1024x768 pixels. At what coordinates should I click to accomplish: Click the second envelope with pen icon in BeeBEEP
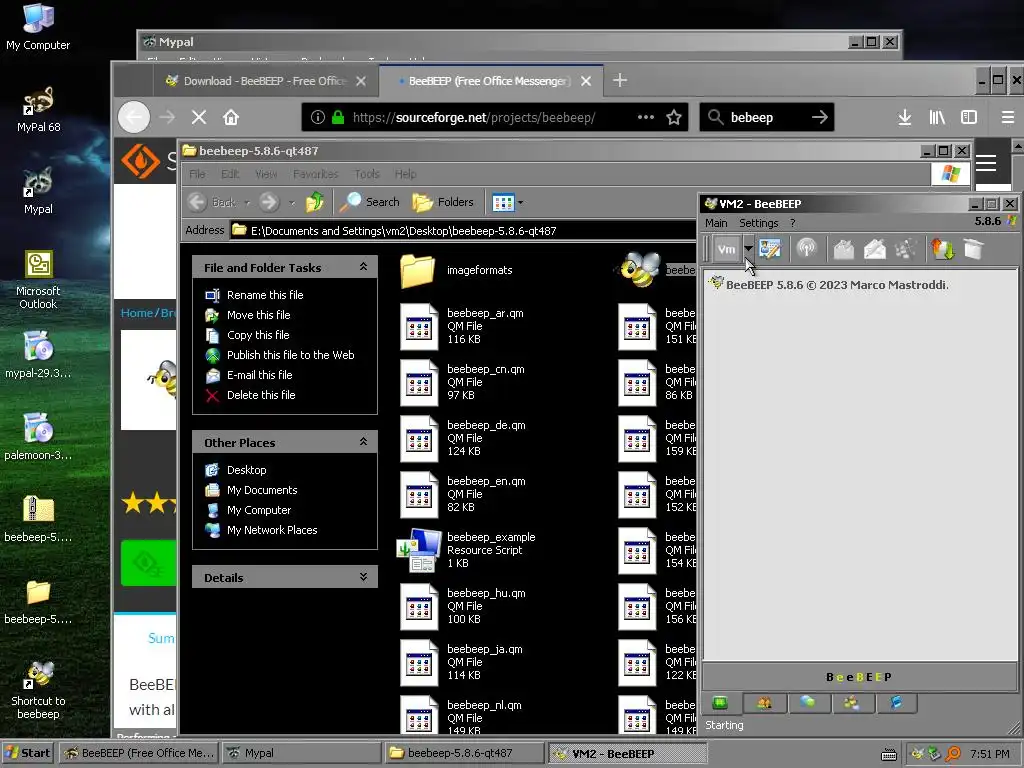click(x=874, y=249)
